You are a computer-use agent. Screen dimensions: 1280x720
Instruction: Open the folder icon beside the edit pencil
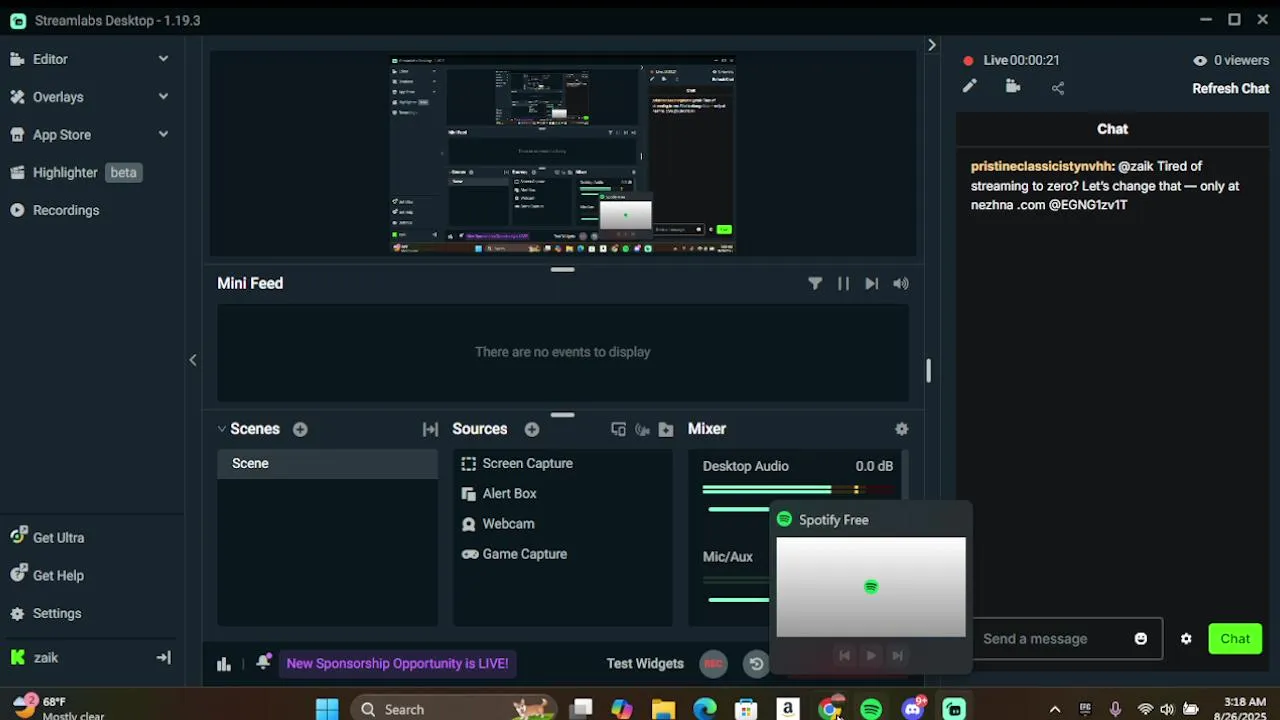pos(1012,87)
